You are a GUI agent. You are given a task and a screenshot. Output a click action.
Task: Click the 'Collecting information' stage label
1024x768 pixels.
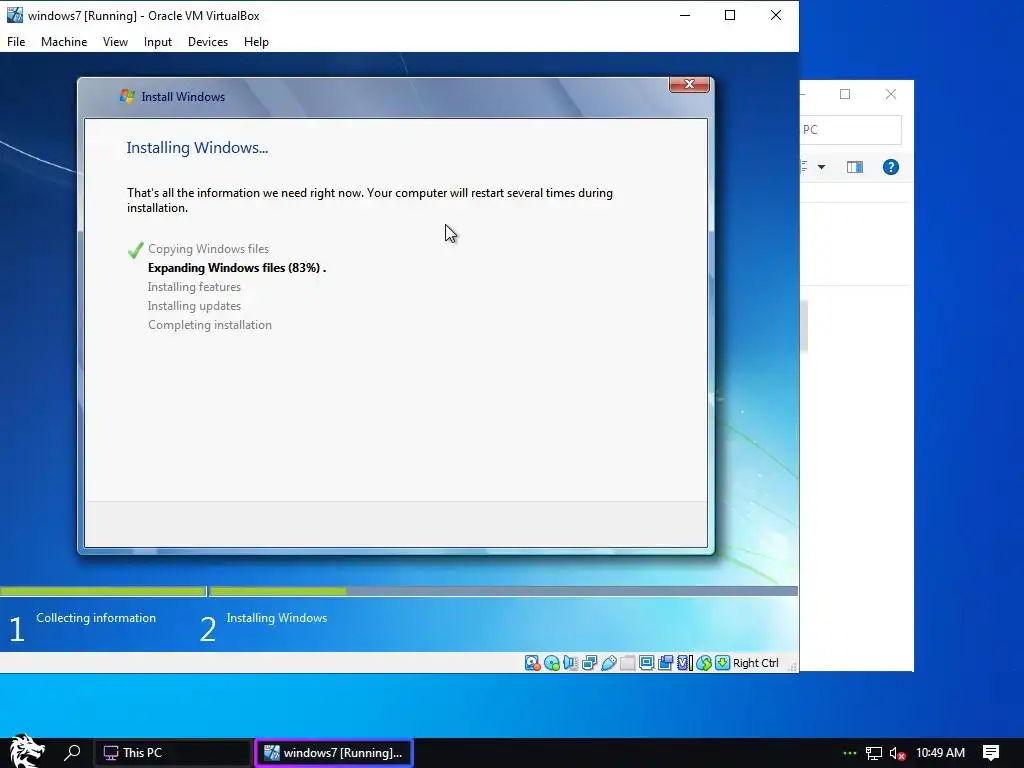click(x=96, y=618)
